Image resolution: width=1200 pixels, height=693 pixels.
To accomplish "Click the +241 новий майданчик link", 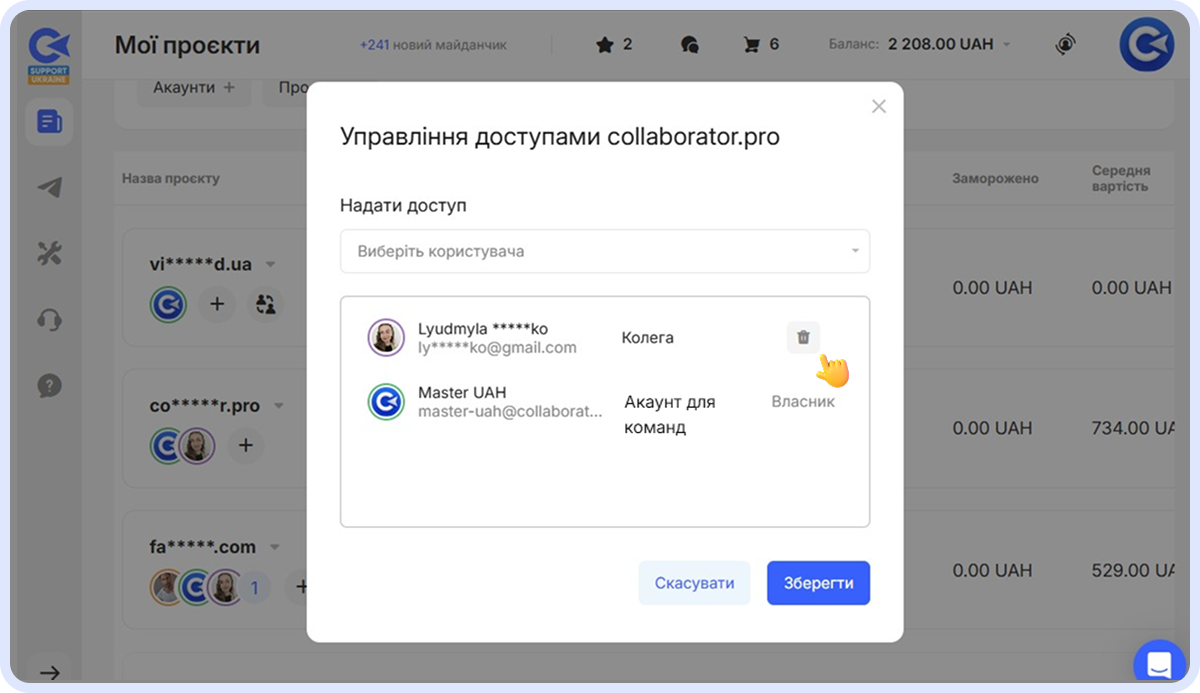I will tap(433, 45).
